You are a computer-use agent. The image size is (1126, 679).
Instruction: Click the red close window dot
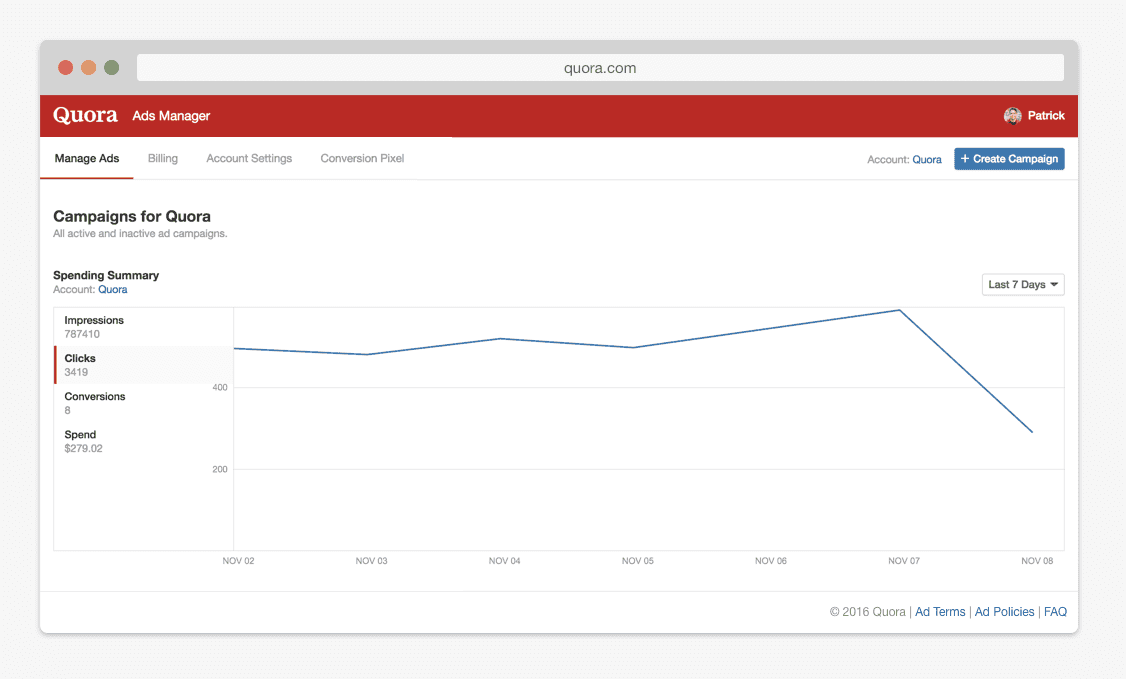[x=66, y=68]
